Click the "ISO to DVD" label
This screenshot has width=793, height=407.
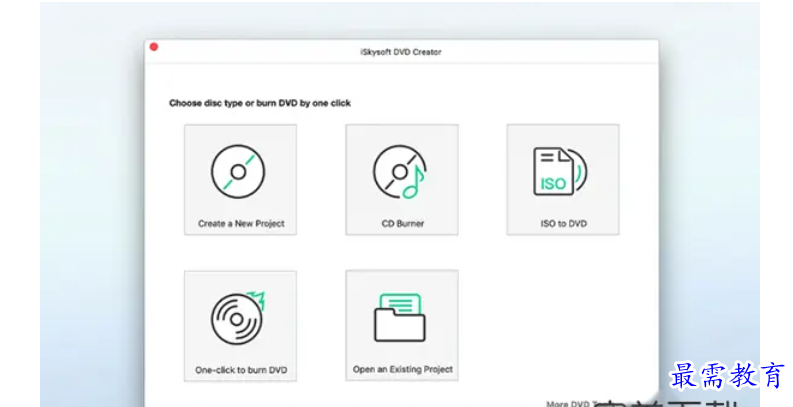563,223
